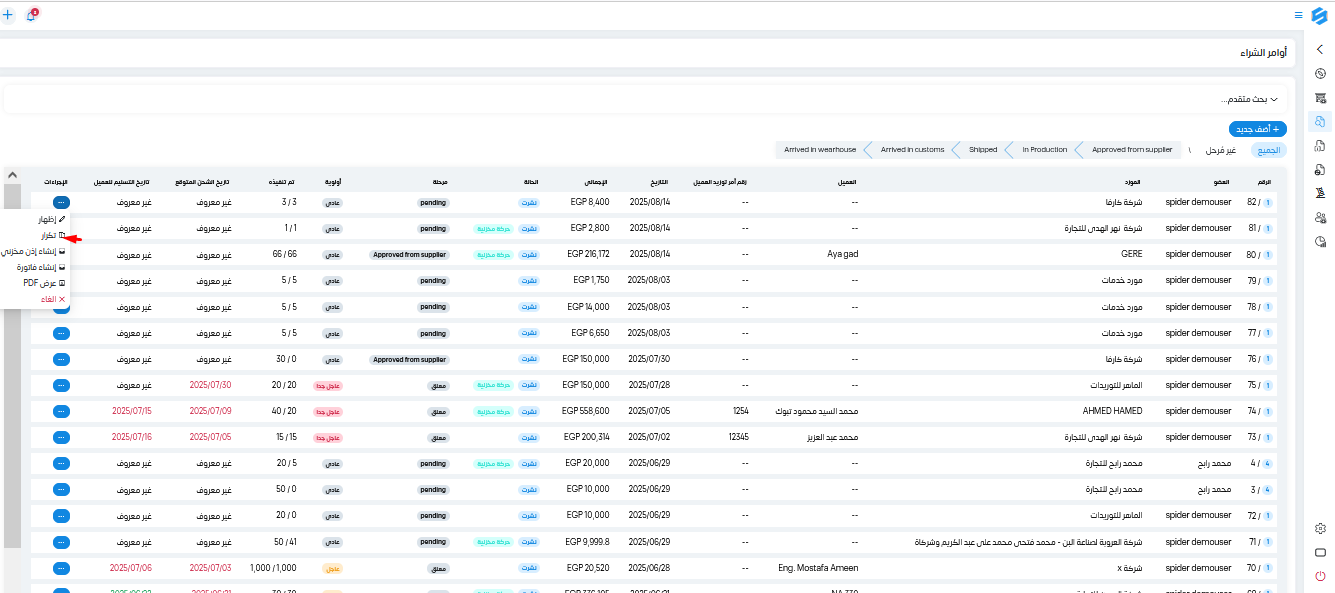
Task: Choose عرض PDF from the actions menu
Action: (45, 283)
